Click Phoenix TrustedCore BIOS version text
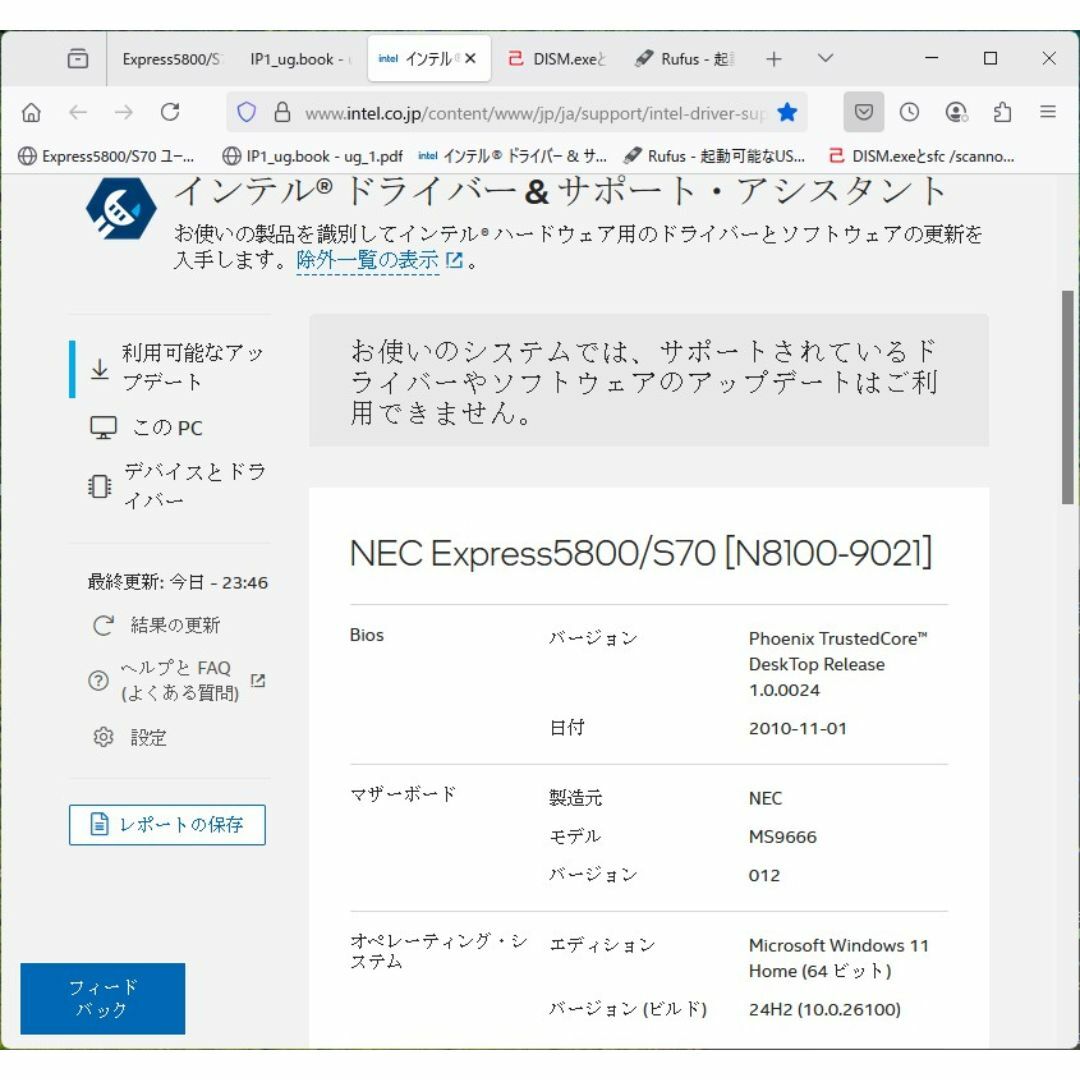1080x1080 pixels. click(x=838, y=664)
